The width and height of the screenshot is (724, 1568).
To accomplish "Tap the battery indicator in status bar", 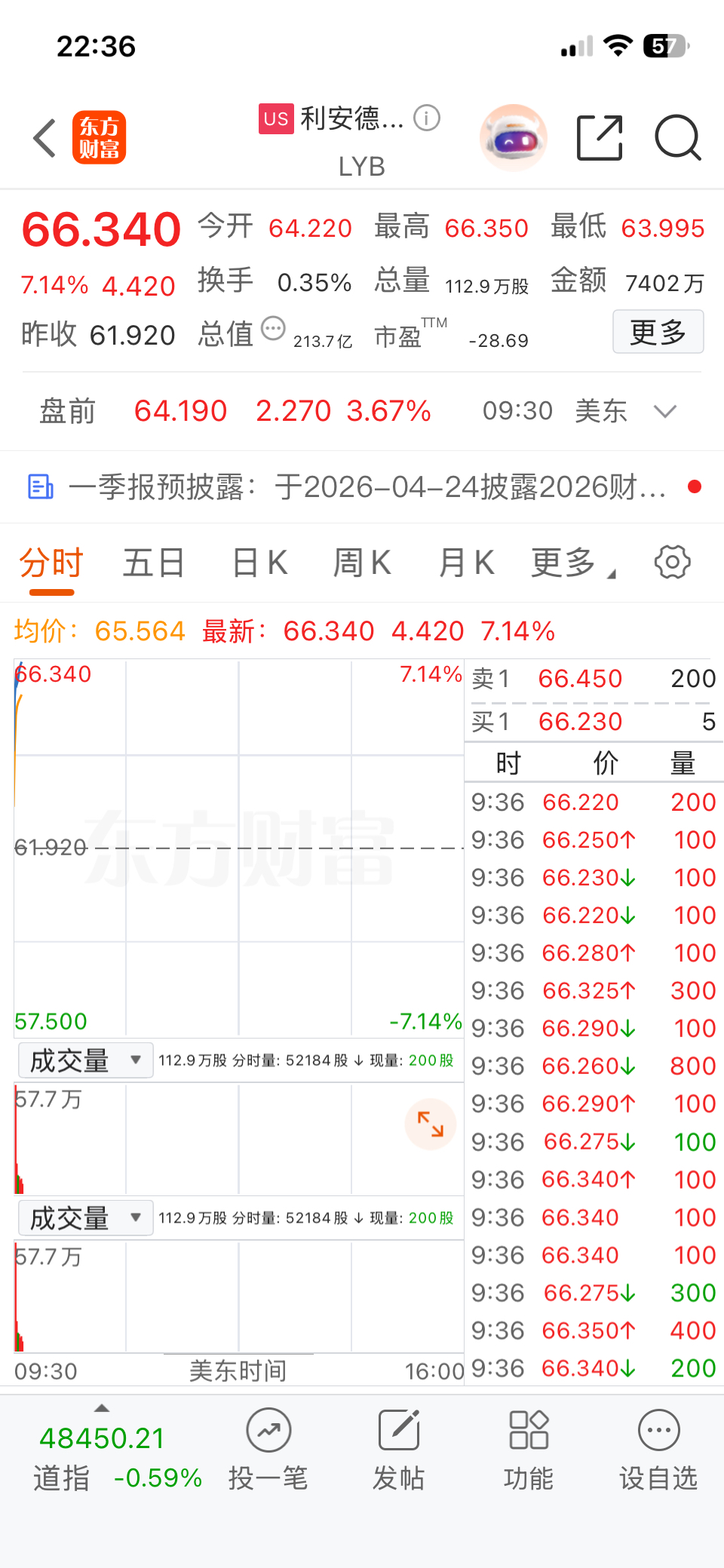I will click(x=666, y=47).
